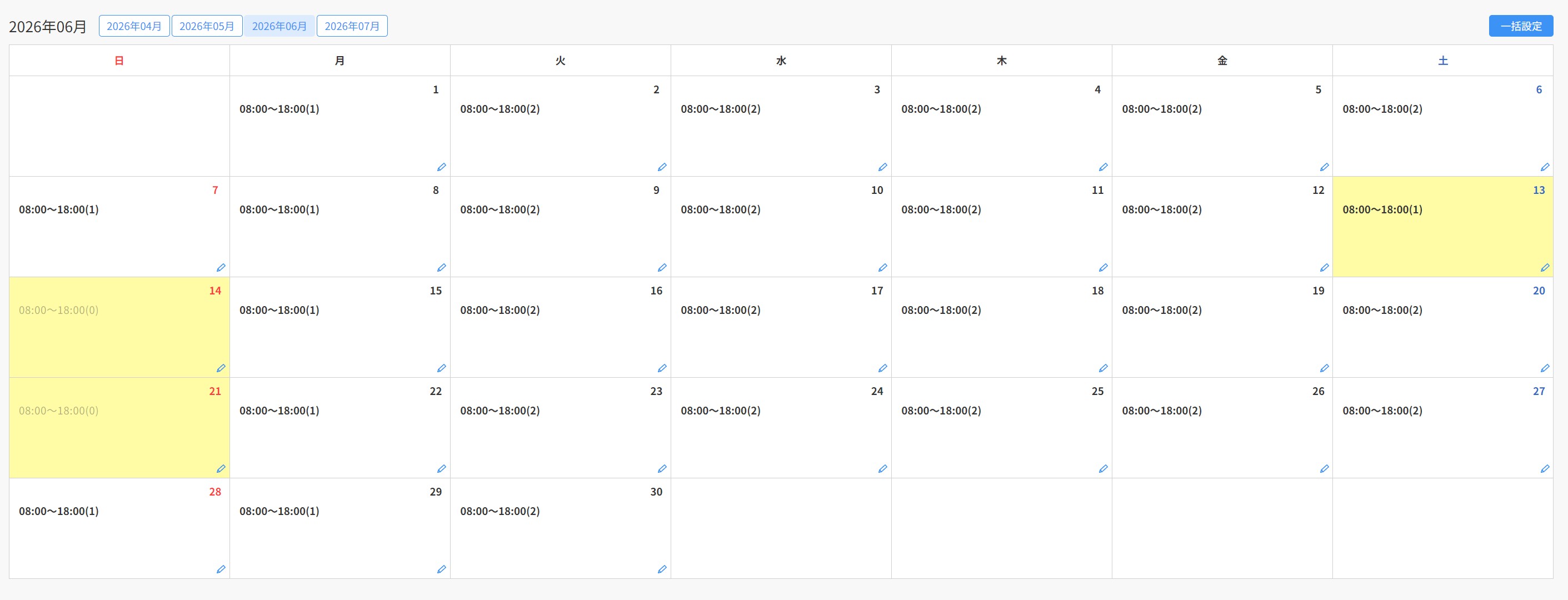Click the pencil icon for June 22
Image resolution: width=1568 pixels, height=600 pixels.
[x=441, y=468]
